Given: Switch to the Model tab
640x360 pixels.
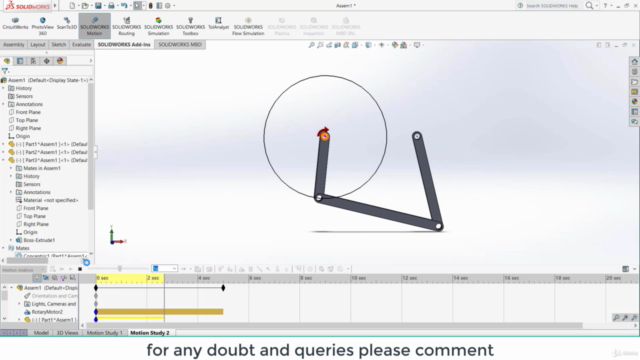Looking at the screenshot, I should [x=41, y=333].
